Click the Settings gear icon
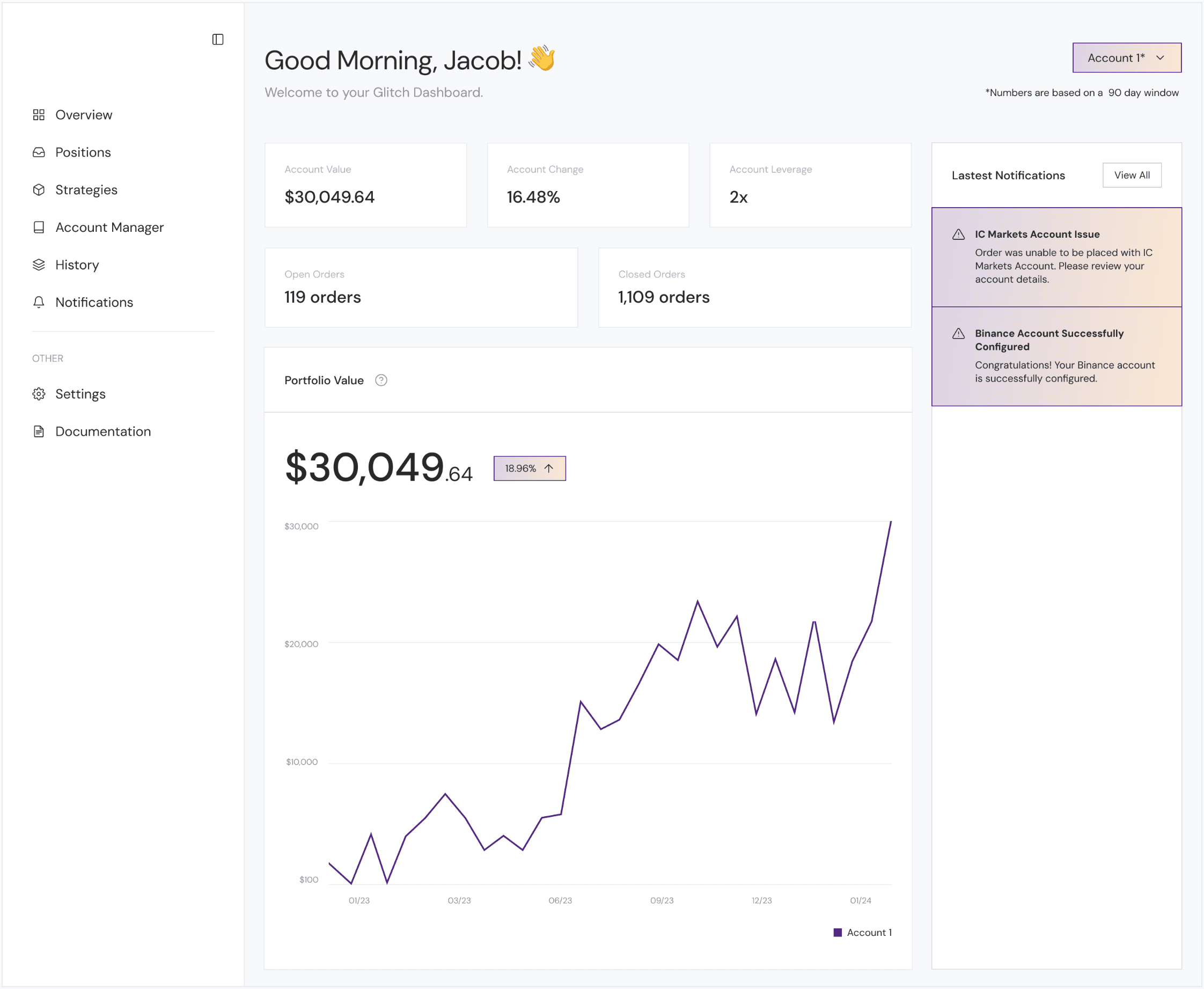Image resolution: width=1204 pixels, height=989 pixels. [39, 394]
